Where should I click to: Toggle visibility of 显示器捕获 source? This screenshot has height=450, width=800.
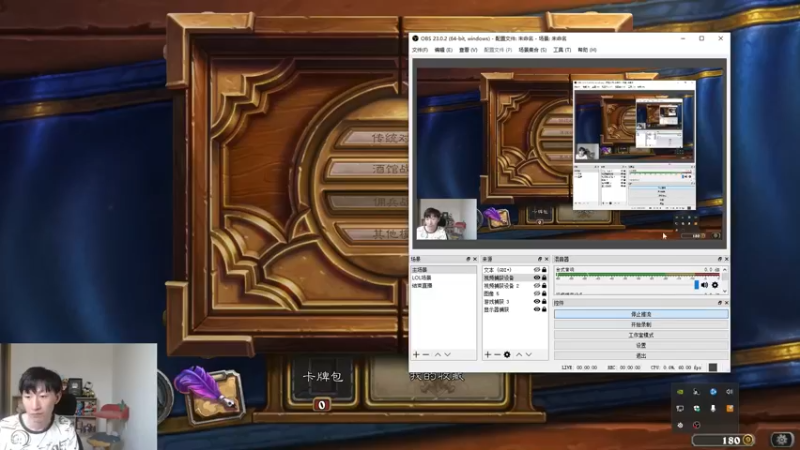[x=537, y=310]
